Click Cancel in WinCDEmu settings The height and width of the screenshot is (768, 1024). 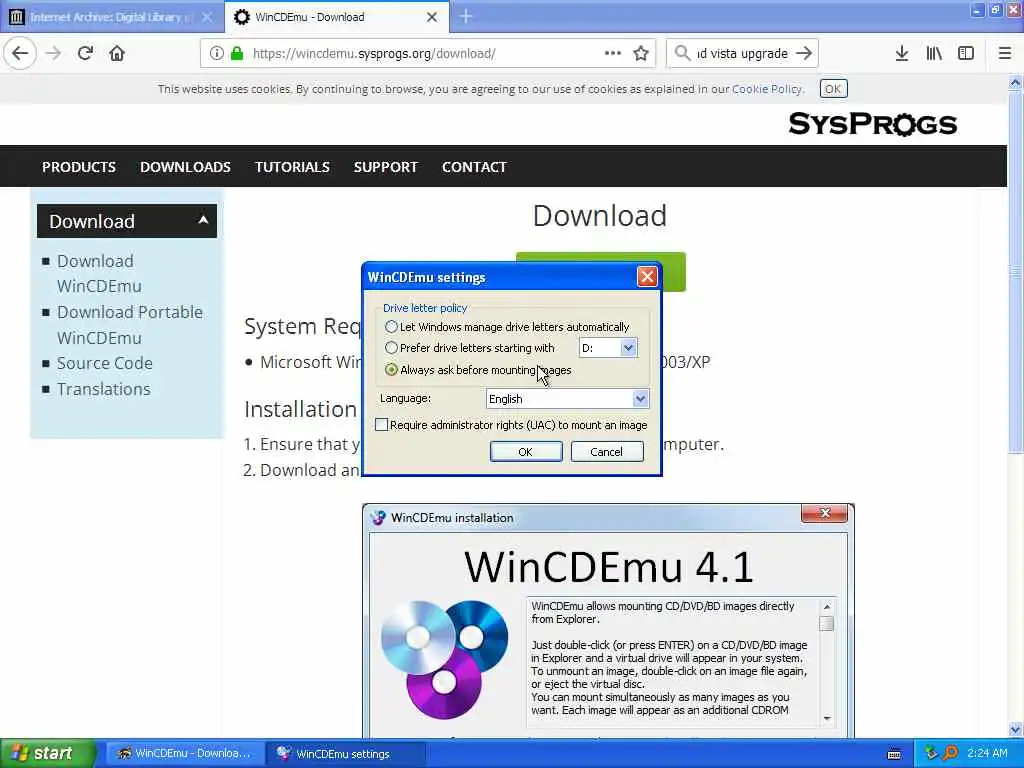[x=607, y=451]
